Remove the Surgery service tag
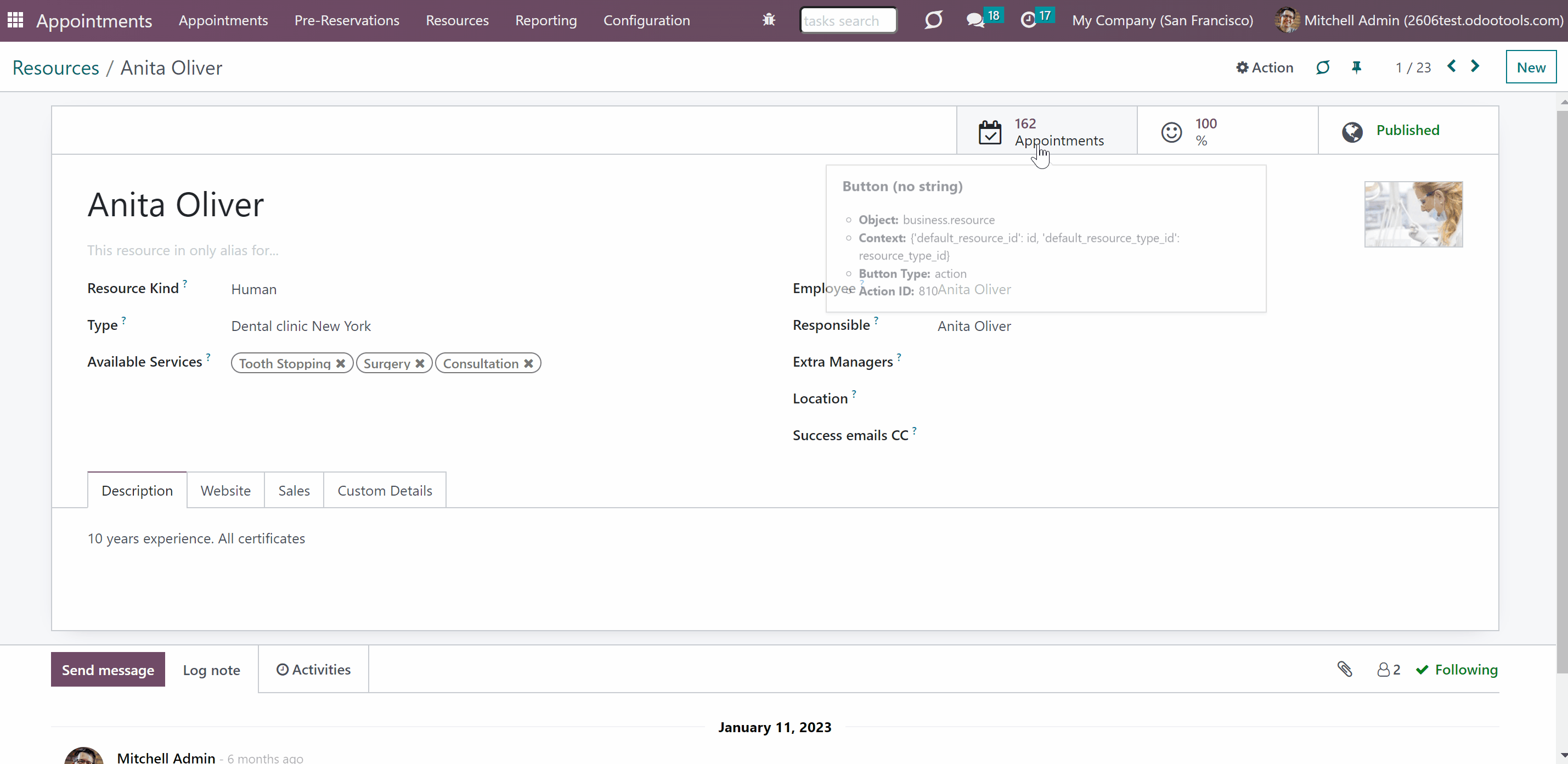The width and height of the screenshot is (1568, 764). point(420,363)
